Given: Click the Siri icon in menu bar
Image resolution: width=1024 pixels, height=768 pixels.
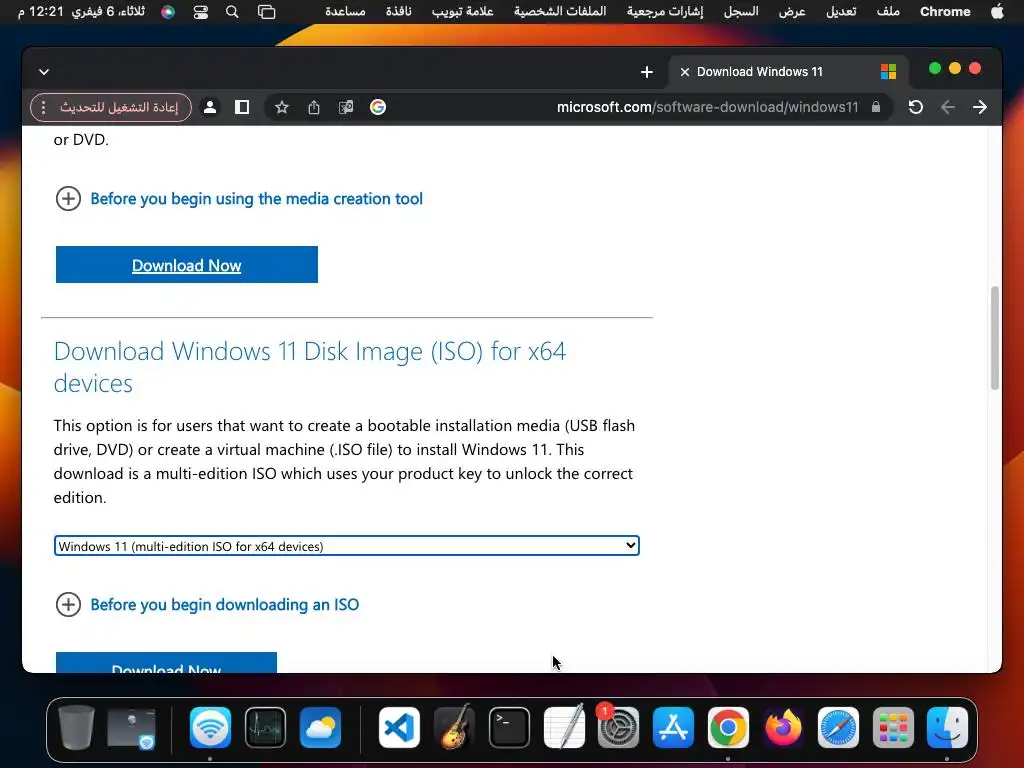Looking at the screenshot, I should (x=168, y=12).
